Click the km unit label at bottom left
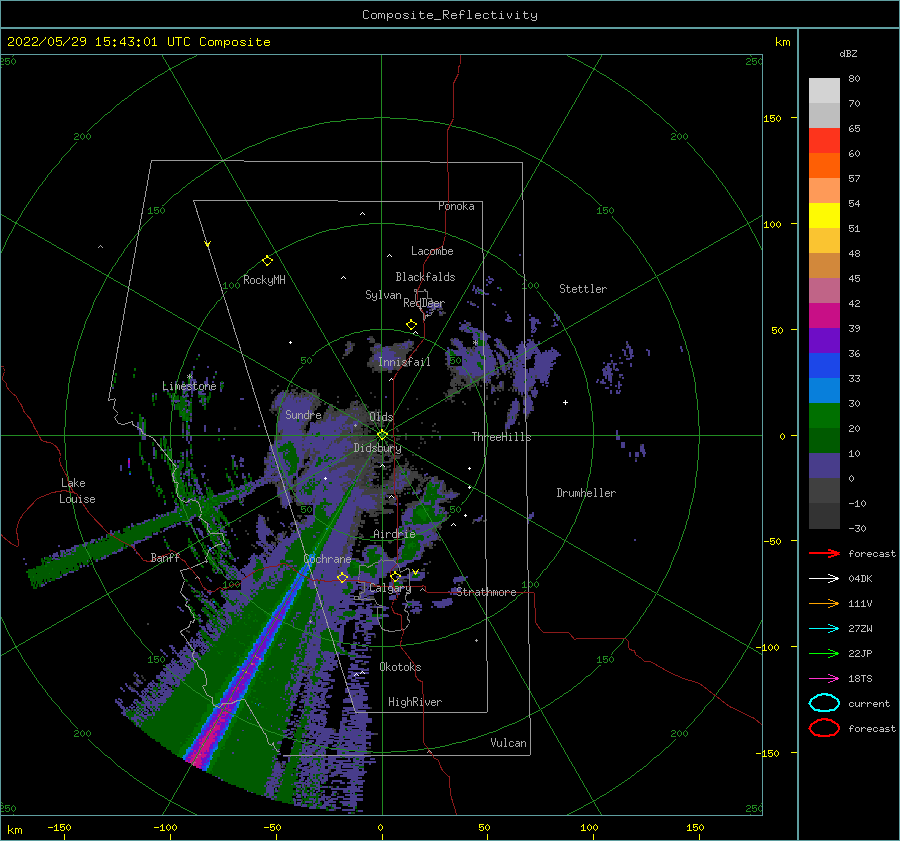Image resolution: width=900 pixels, height=841 pixels. [14, 830]
